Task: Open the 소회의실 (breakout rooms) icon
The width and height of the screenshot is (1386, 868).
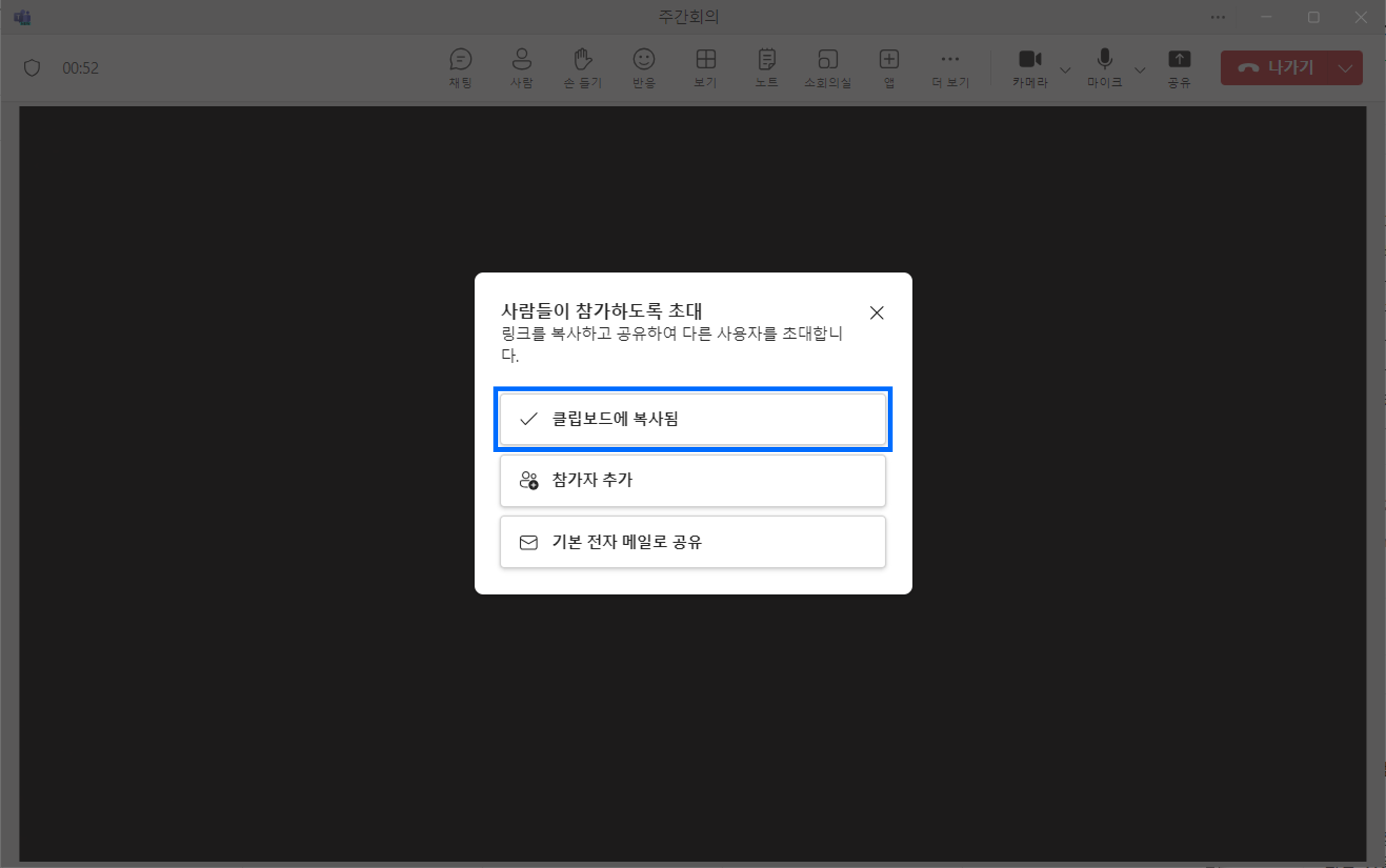Action: click(827, 67)
